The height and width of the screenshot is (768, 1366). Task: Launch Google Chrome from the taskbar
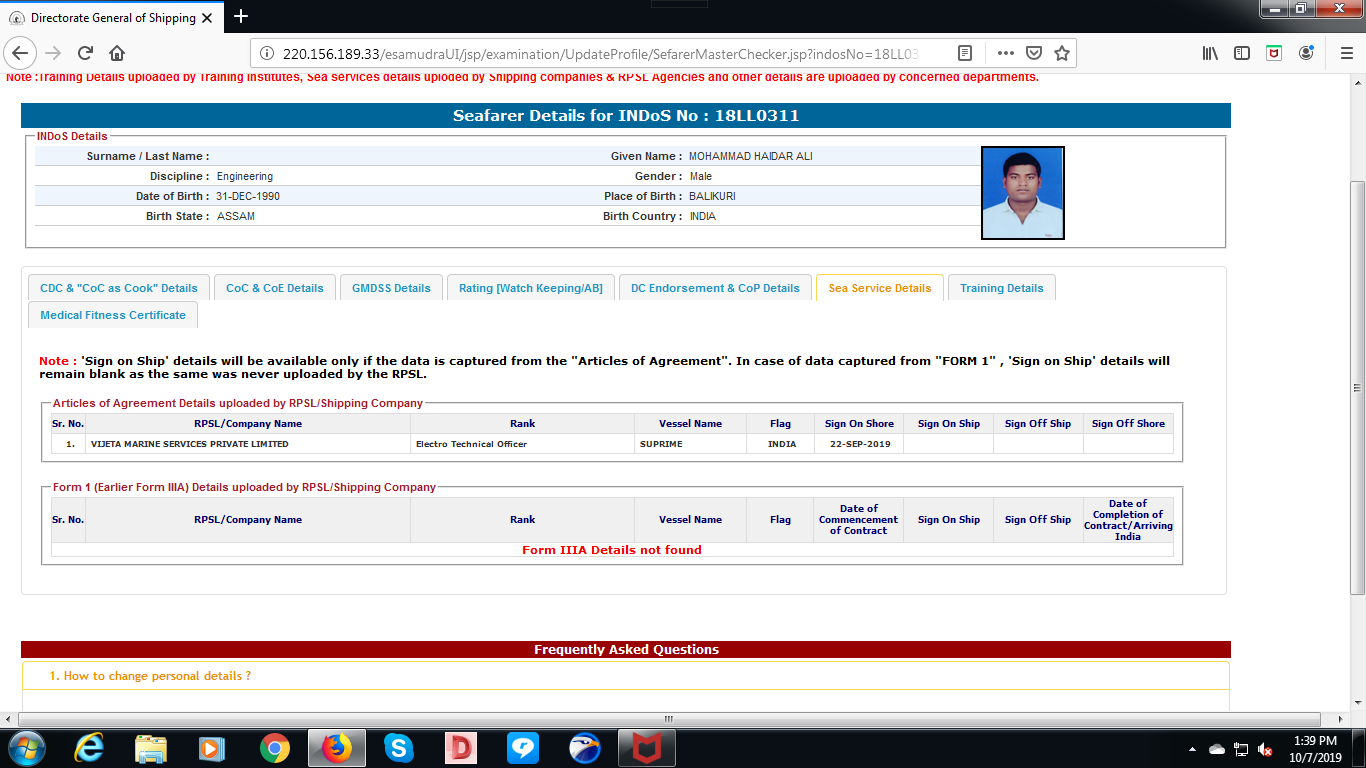pyautogui.click(x=274, y=747)
